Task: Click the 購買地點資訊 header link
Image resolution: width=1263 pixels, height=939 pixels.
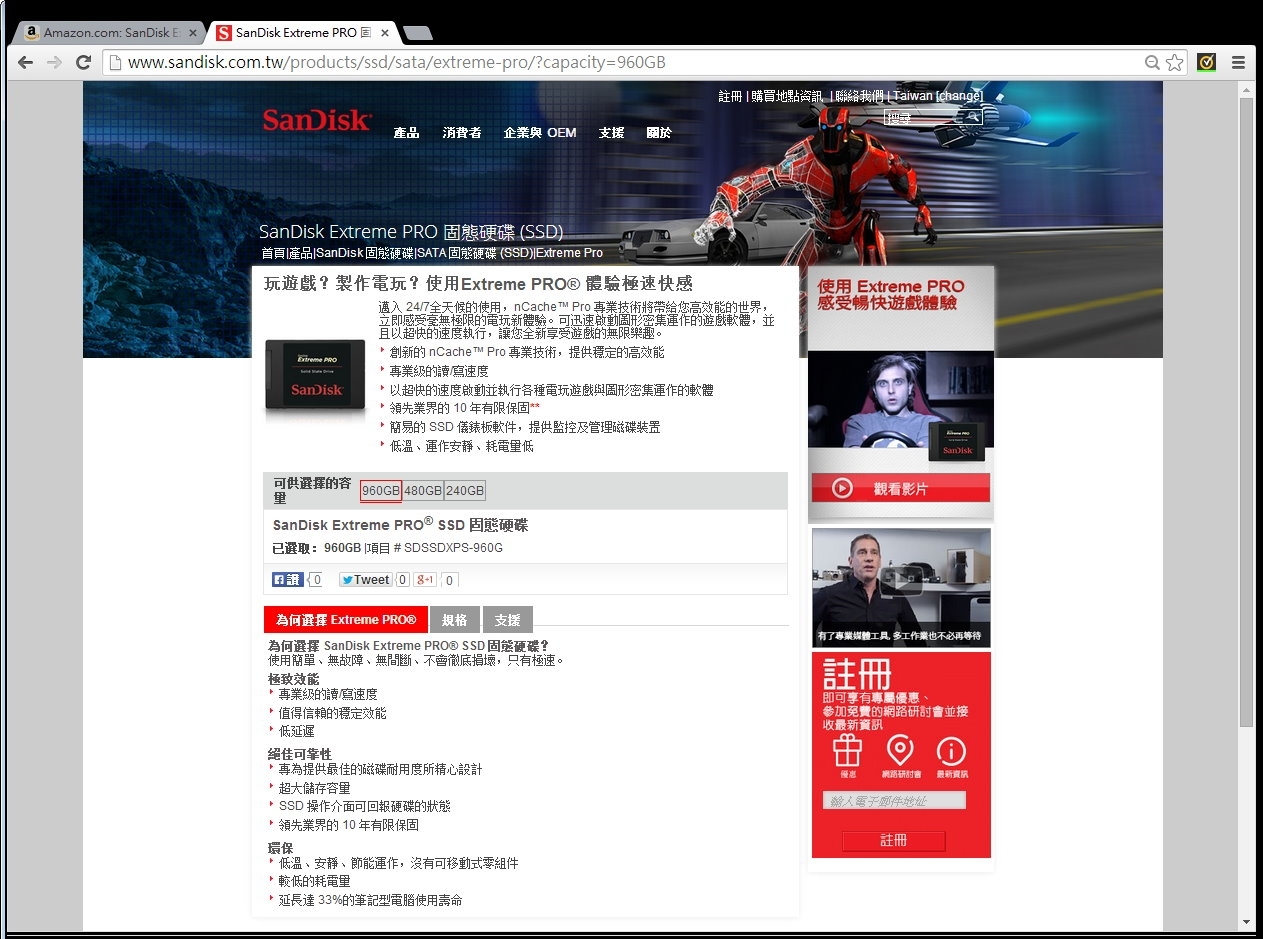Action: (x=788, y=96)
